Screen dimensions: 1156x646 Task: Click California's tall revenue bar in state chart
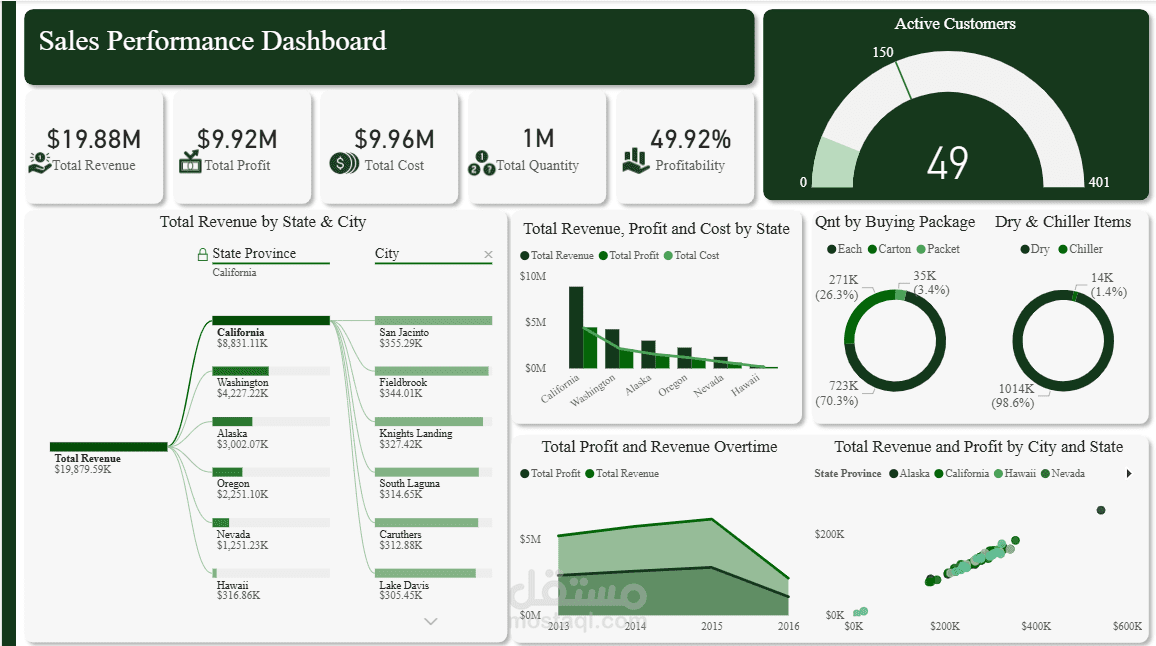coord(576,327)
